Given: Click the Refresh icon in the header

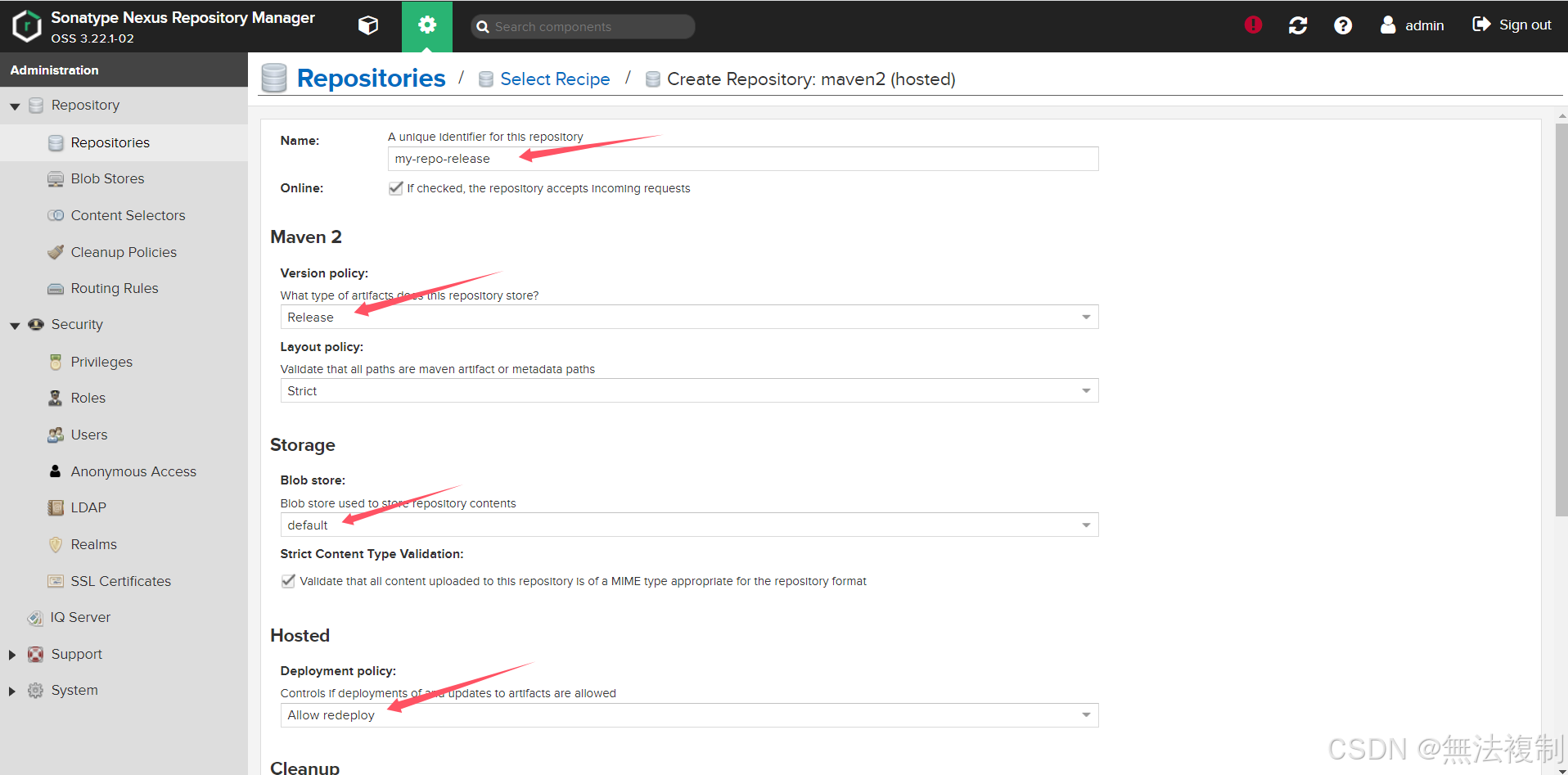Looking at the screenshot, I should [1298, 25].
